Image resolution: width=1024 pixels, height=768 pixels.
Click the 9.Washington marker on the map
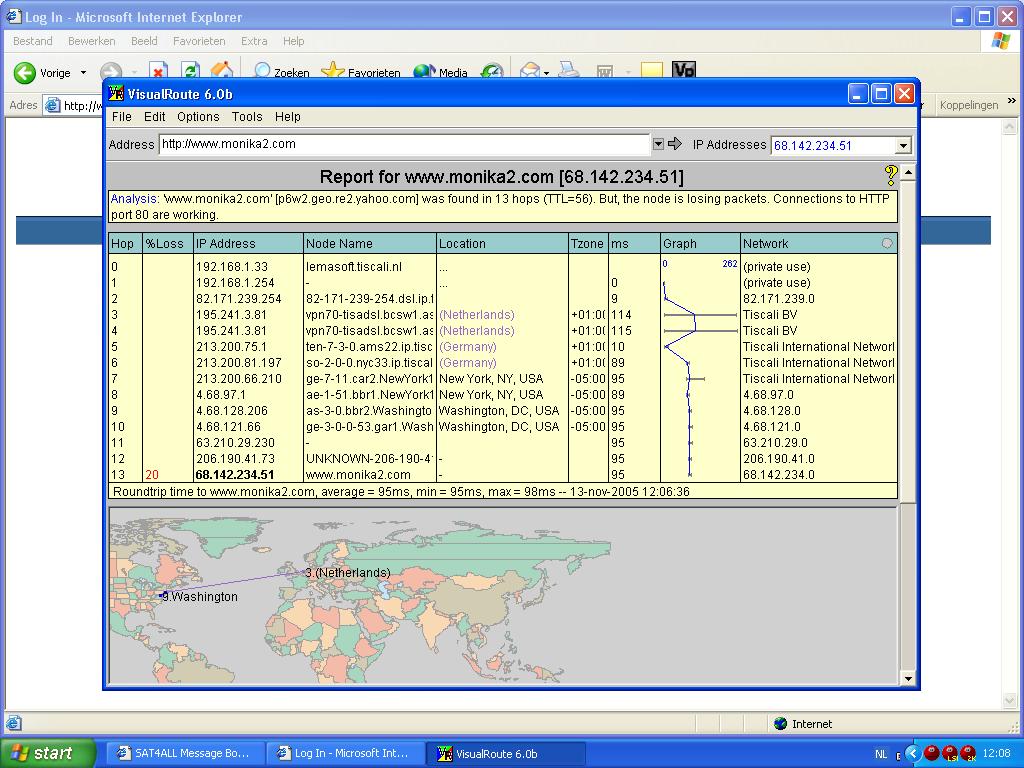(199, 596)
